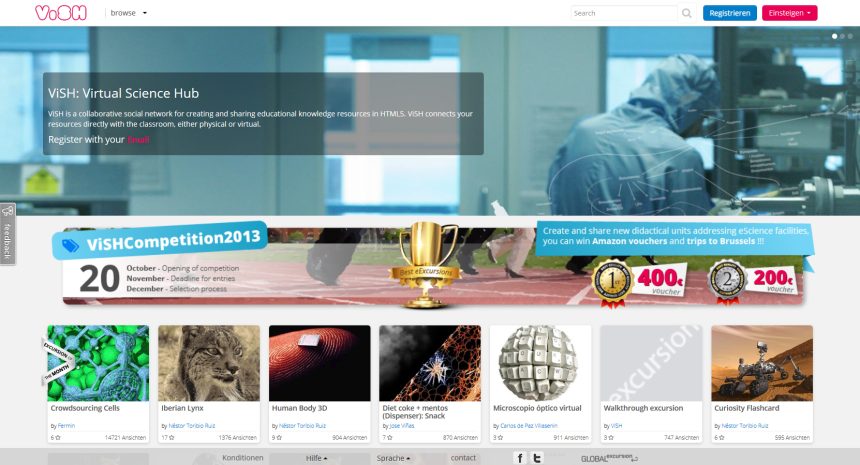Click the star rating on Iberian Lynx card
Screen dimensions: 860x465
click(x=168, y=438)
